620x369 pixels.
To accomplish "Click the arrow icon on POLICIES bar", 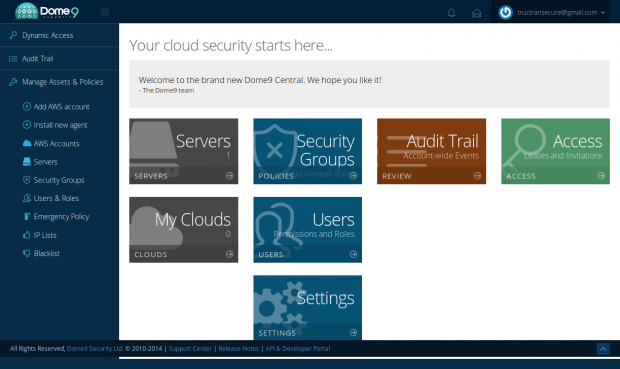I will click(353, 176).
